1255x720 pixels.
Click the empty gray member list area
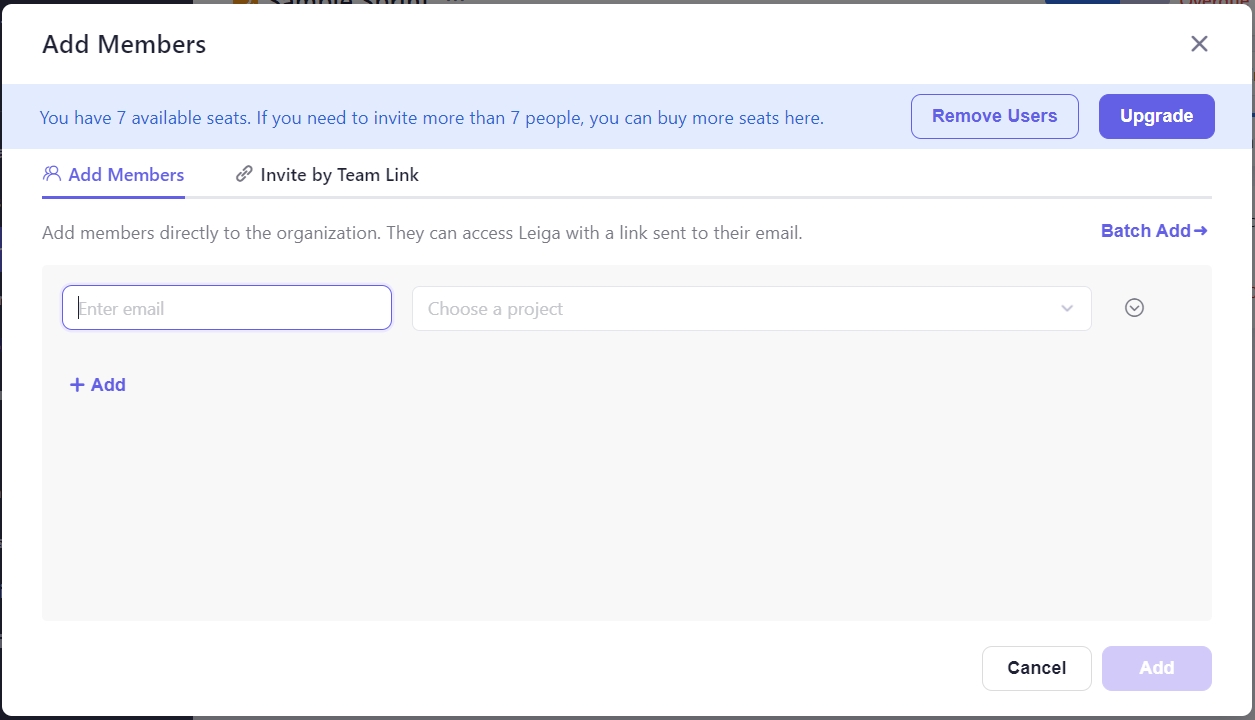point(626,510)
